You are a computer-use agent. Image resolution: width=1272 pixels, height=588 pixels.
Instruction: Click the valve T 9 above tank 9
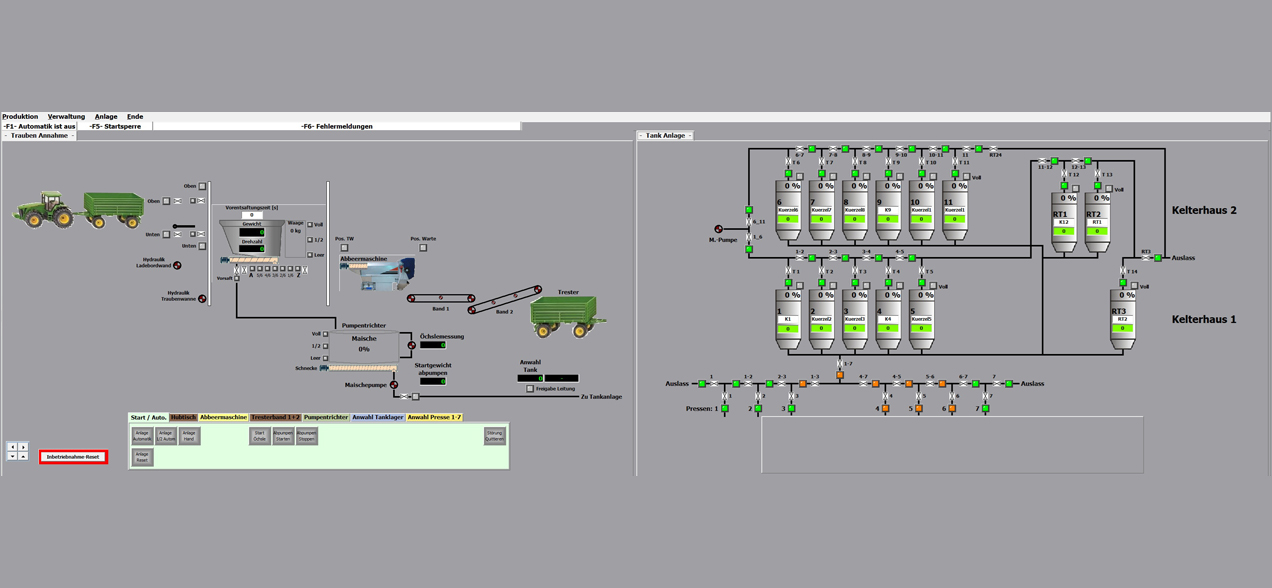point(888,162)
